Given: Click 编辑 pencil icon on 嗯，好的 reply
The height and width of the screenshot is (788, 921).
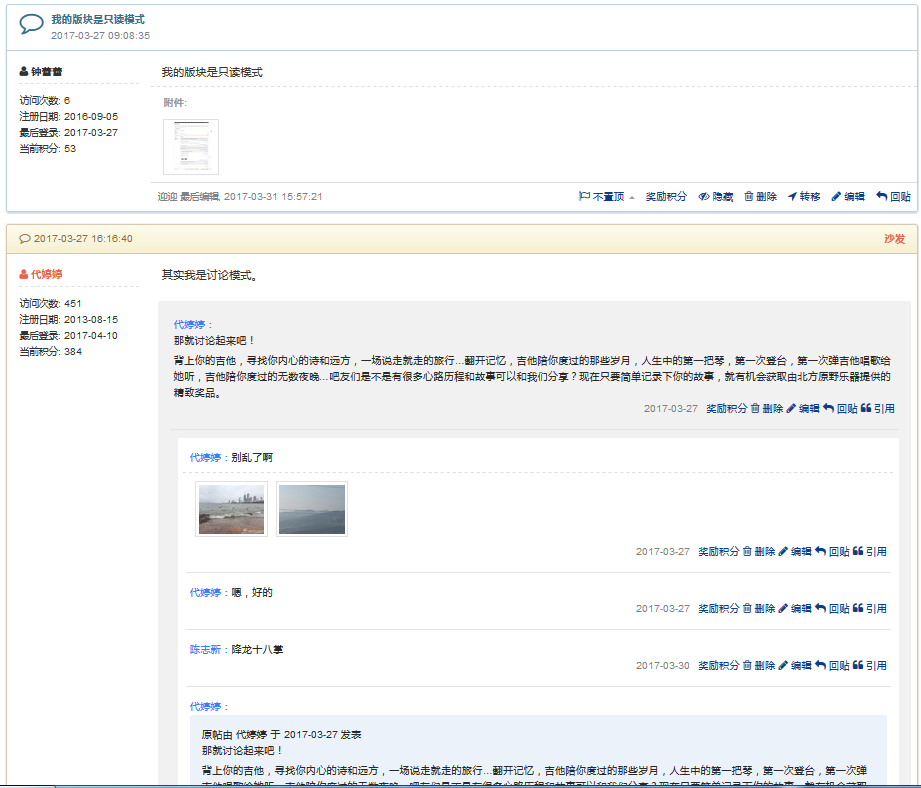Looking at the screenshot, I should [x=783, y=608].
